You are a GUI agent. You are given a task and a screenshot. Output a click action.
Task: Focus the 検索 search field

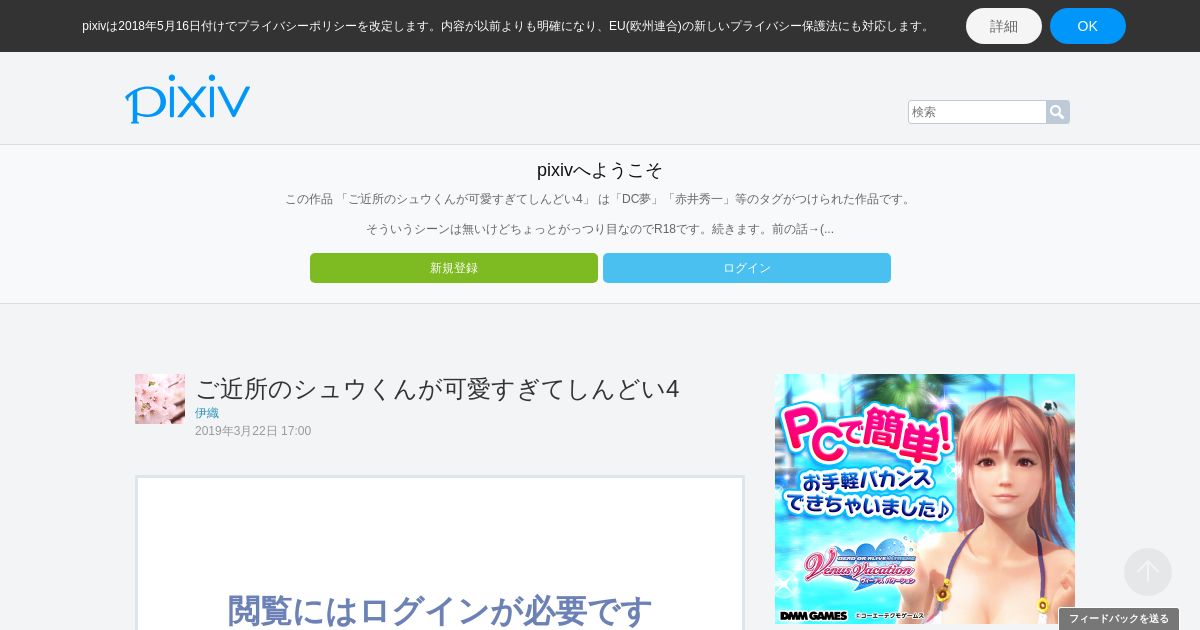coord(977,112)
